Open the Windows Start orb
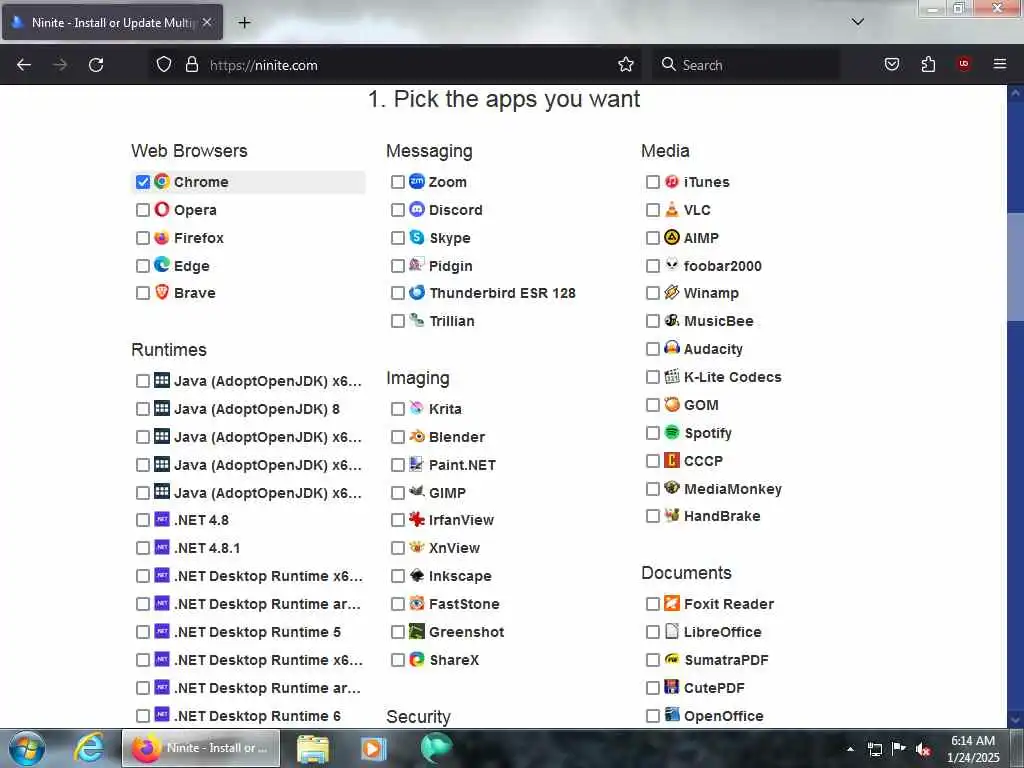 pos(27,748)
